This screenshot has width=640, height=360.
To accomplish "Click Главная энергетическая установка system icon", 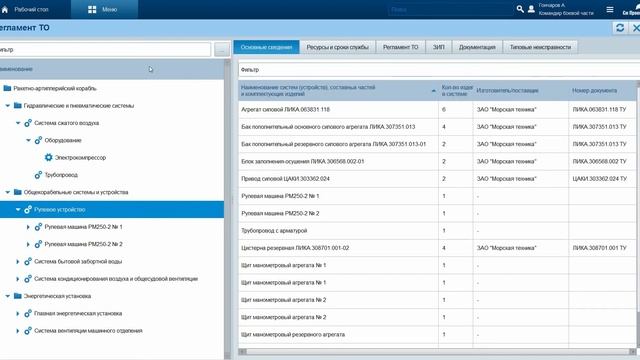I will tap(28, 313).
